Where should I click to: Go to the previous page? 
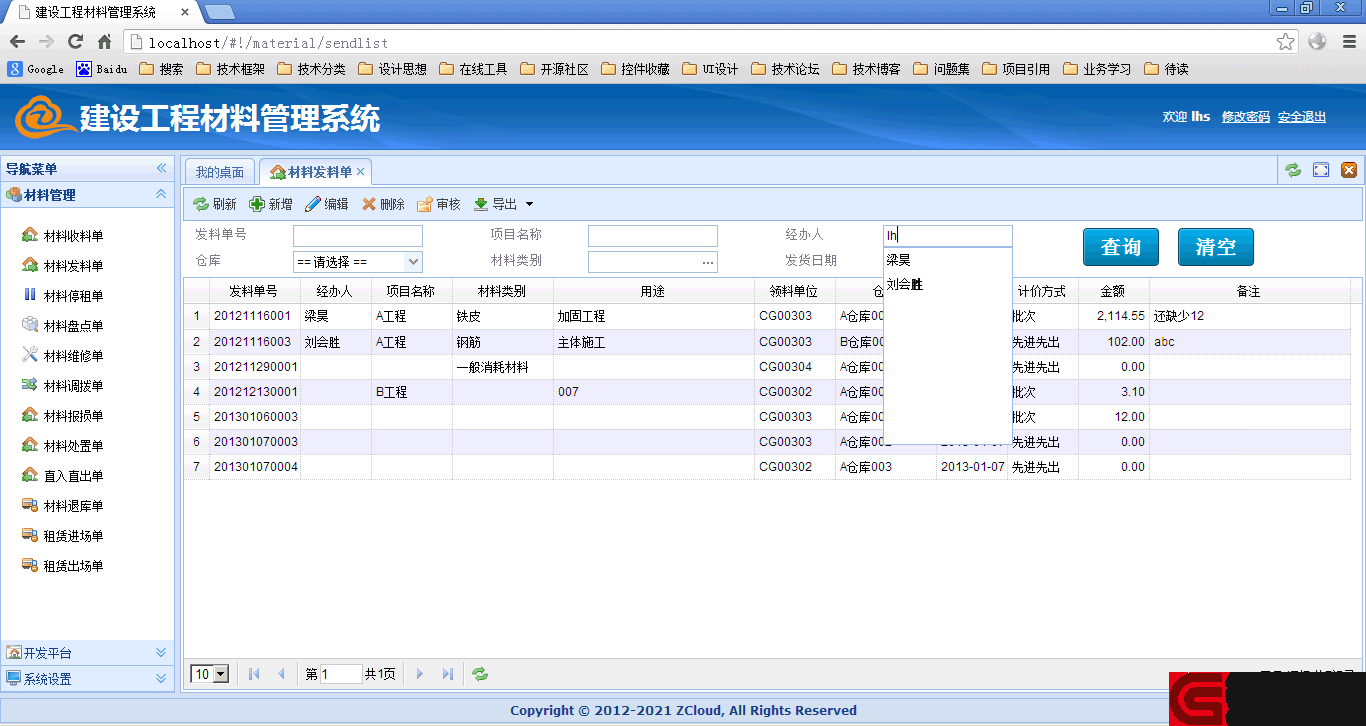(x=281, y=674)
